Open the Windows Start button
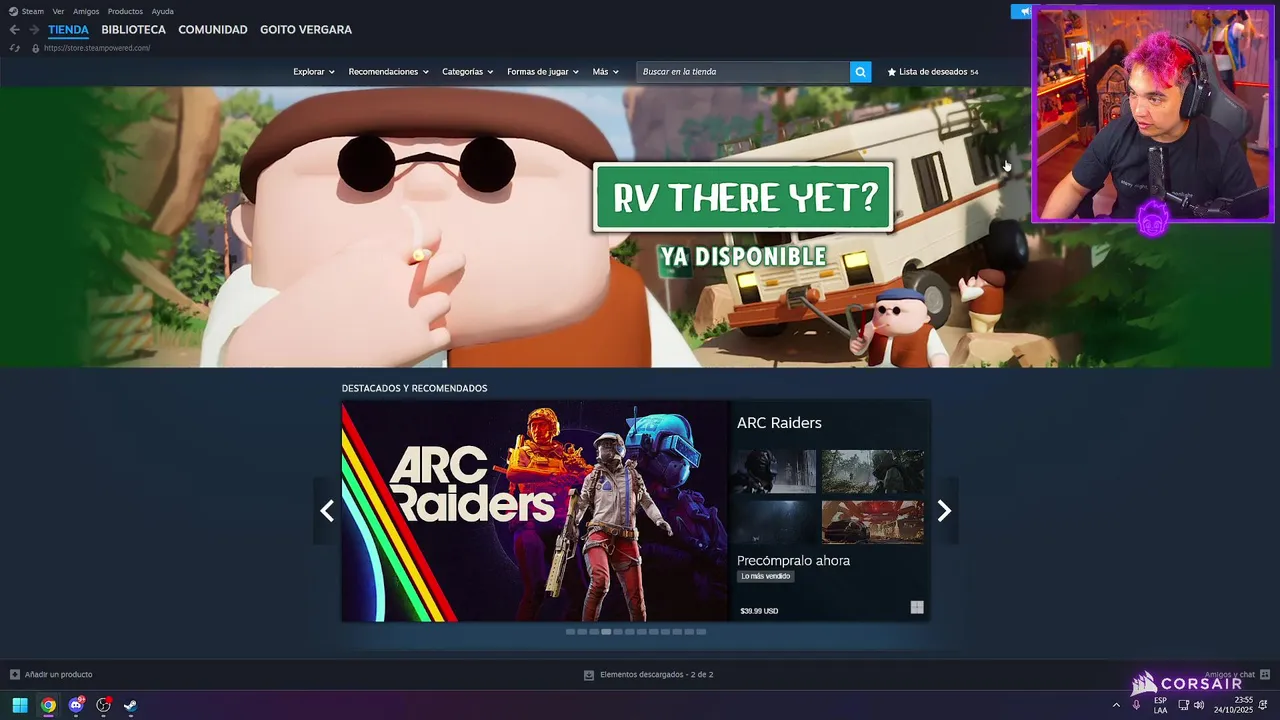Viewport: 1280px width, 720px height. point(20,705)
